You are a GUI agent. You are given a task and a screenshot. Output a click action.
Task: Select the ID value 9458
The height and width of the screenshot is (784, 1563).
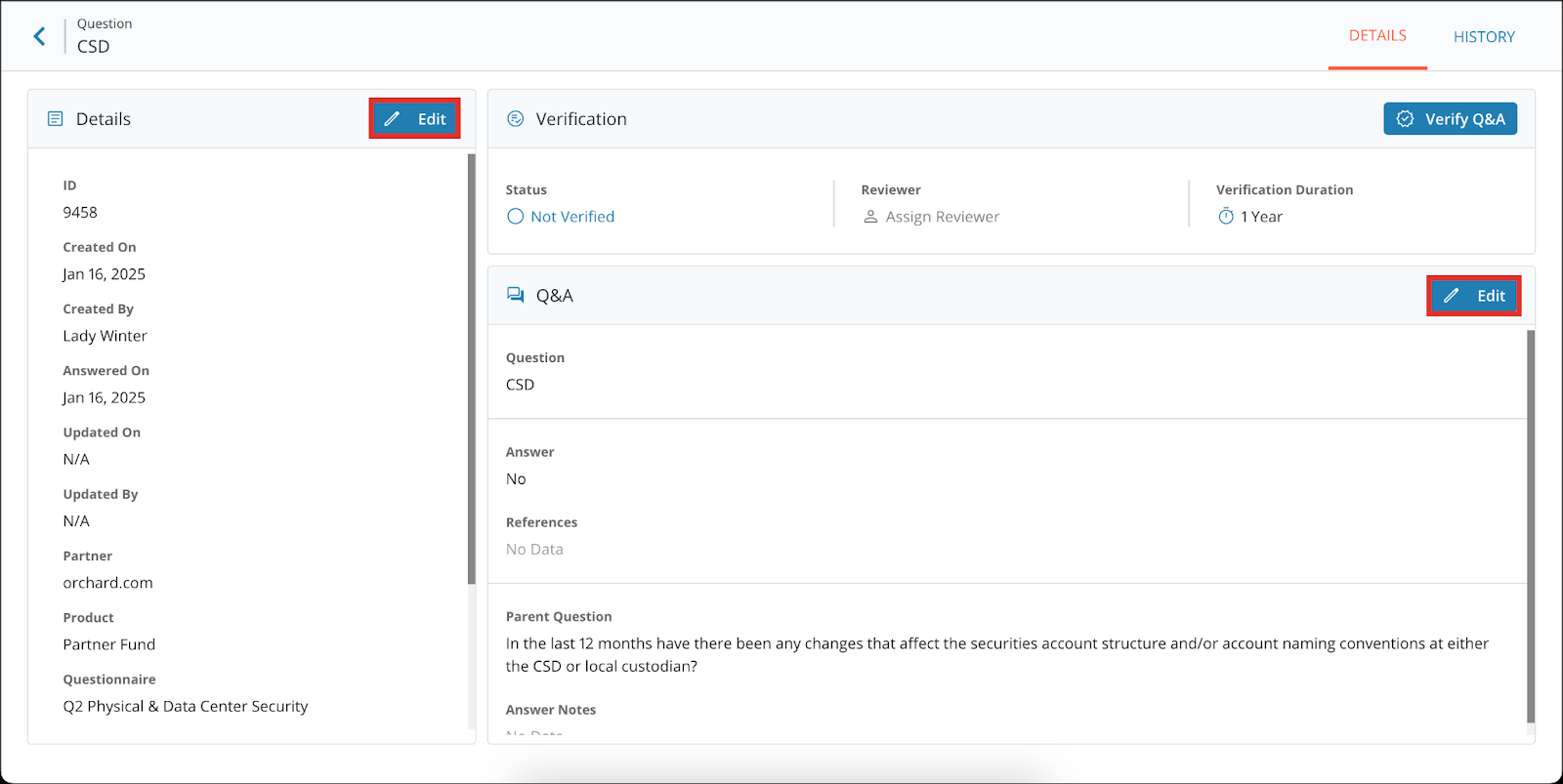80,212
